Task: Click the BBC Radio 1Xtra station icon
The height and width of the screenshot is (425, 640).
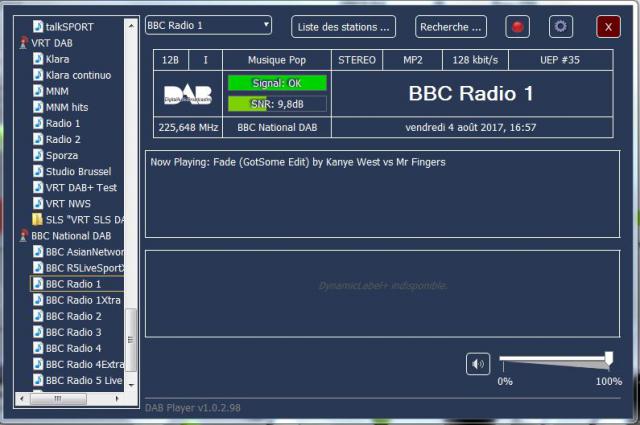Action: coord(38,300)
